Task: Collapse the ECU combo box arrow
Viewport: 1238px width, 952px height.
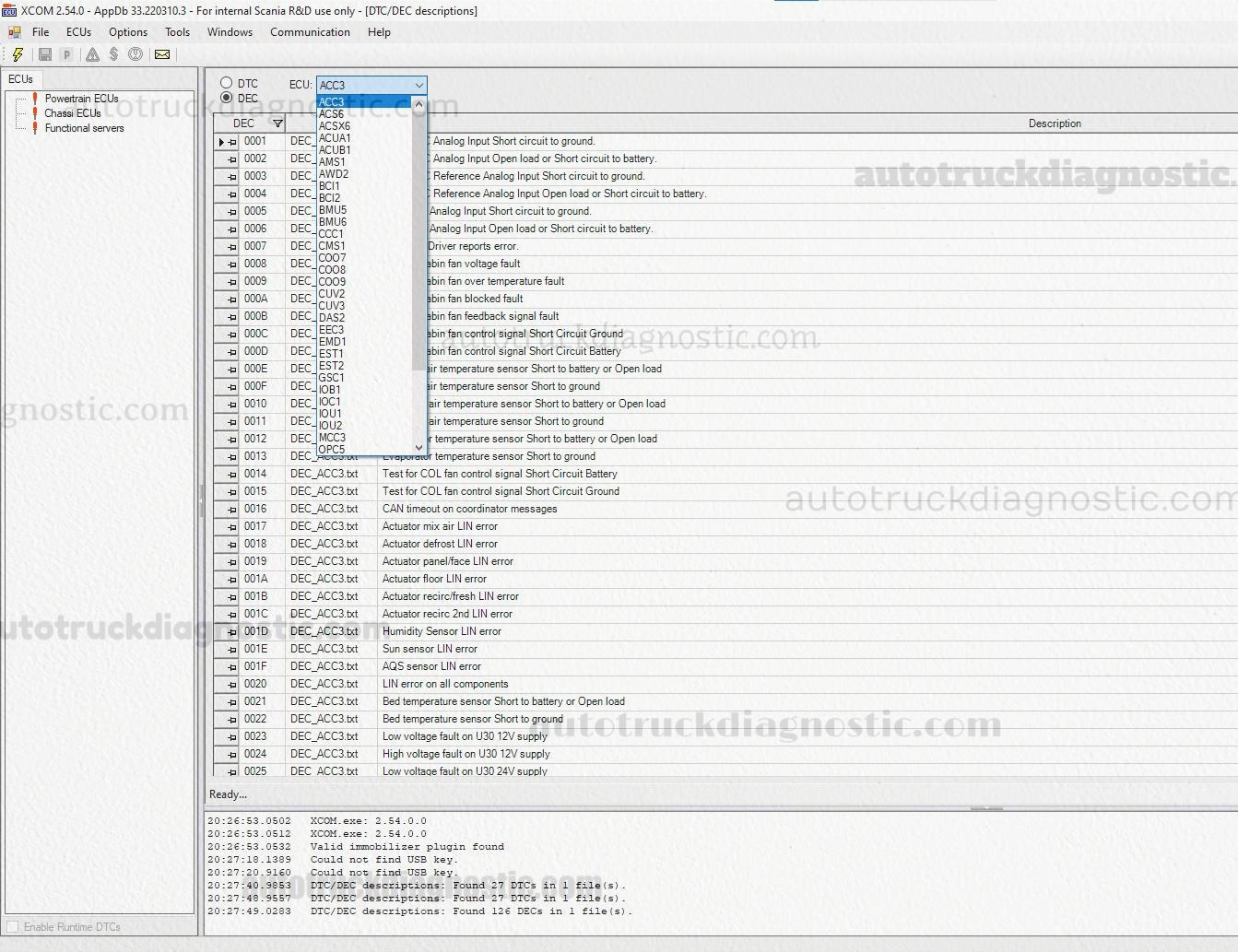Action: tap(419, 85)
